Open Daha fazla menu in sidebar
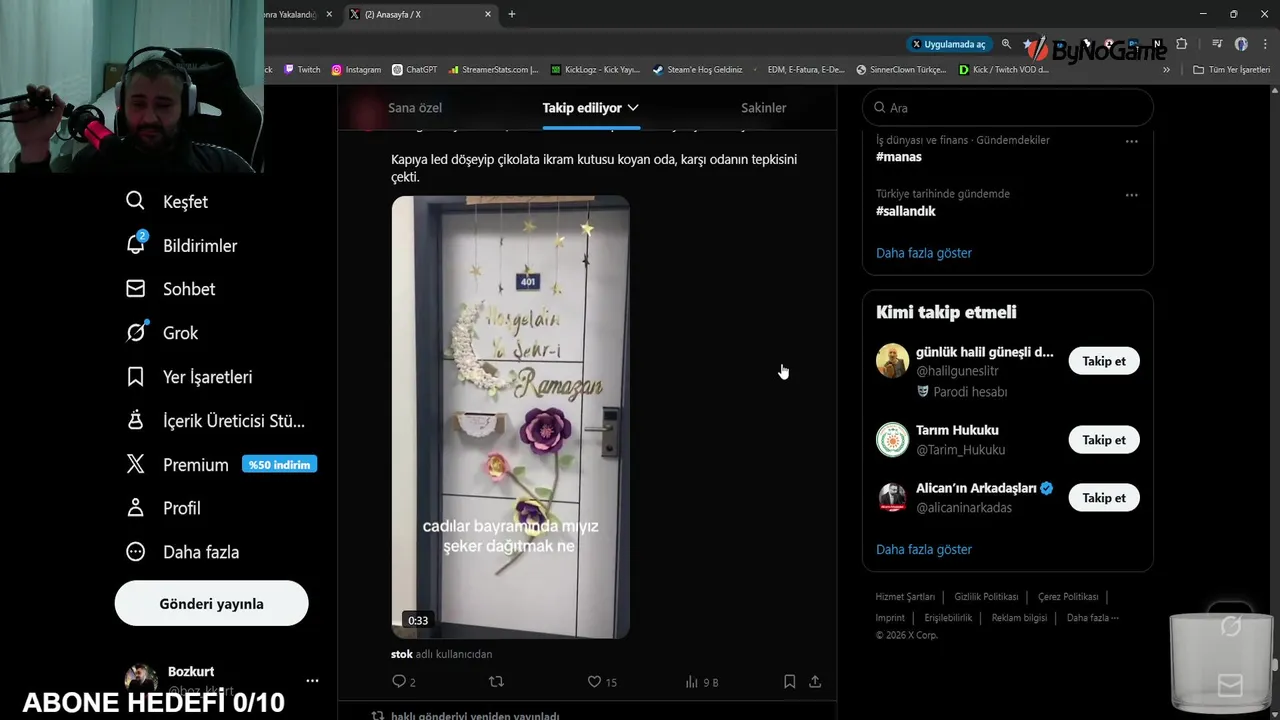The height and width of the screenshot is (720, 1280). click(x=182, y=552)
